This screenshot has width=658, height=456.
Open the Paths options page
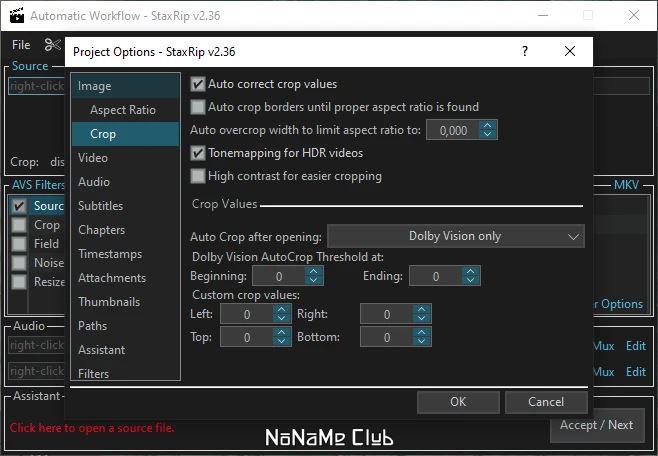[125, 326]
